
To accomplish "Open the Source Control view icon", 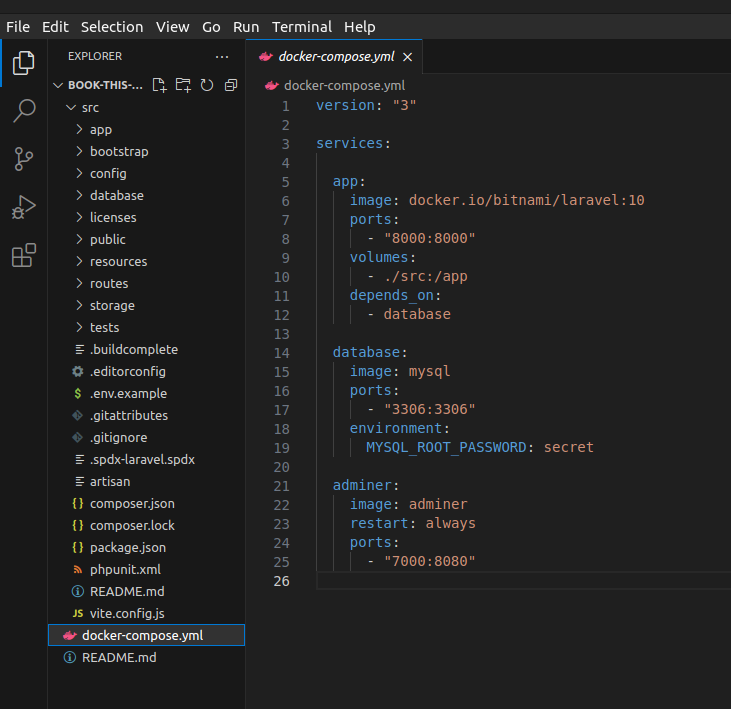I will pos(23,159).
